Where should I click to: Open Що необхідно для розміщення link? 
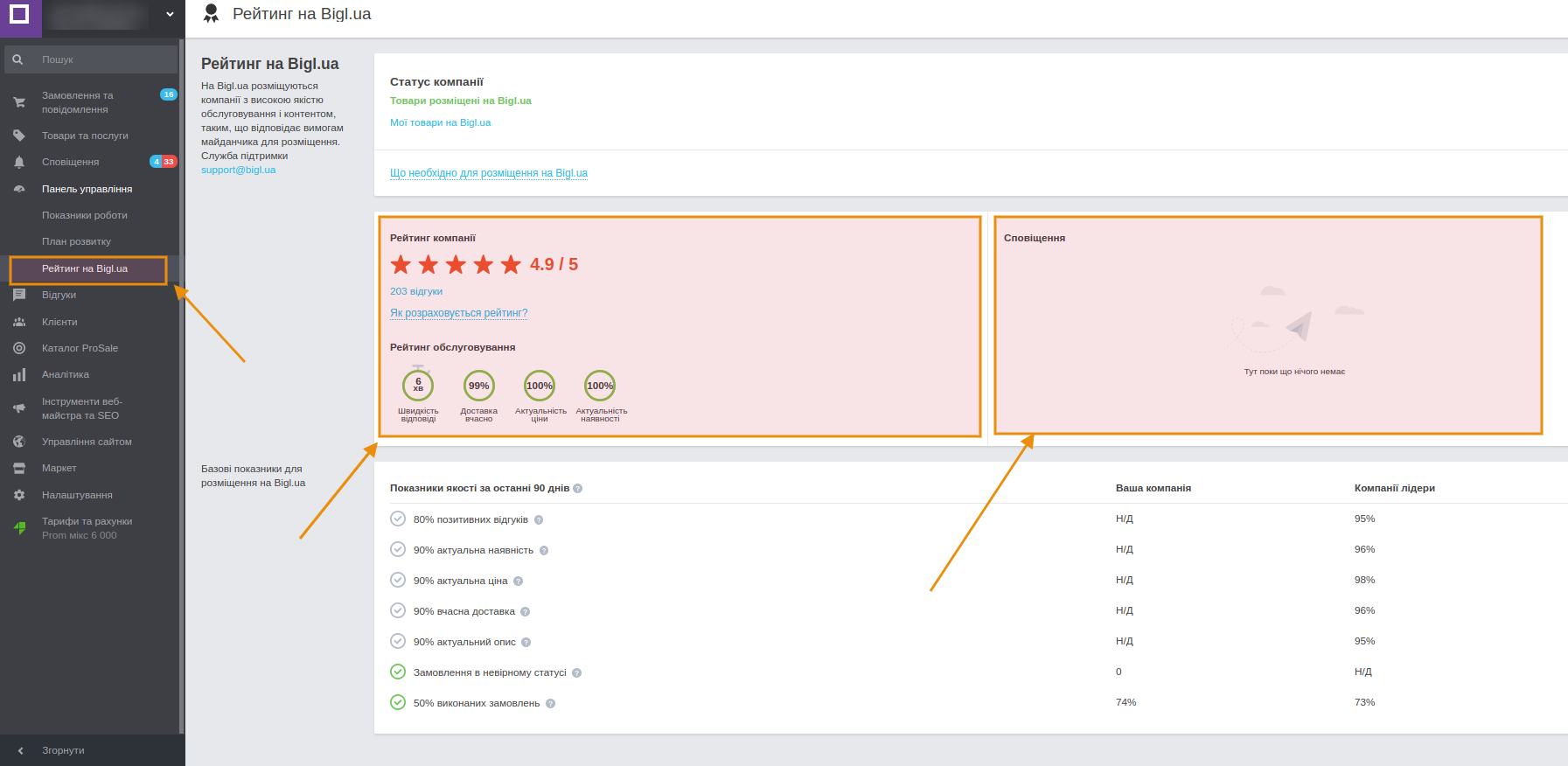pyautogui.click(x=489, y=173)
